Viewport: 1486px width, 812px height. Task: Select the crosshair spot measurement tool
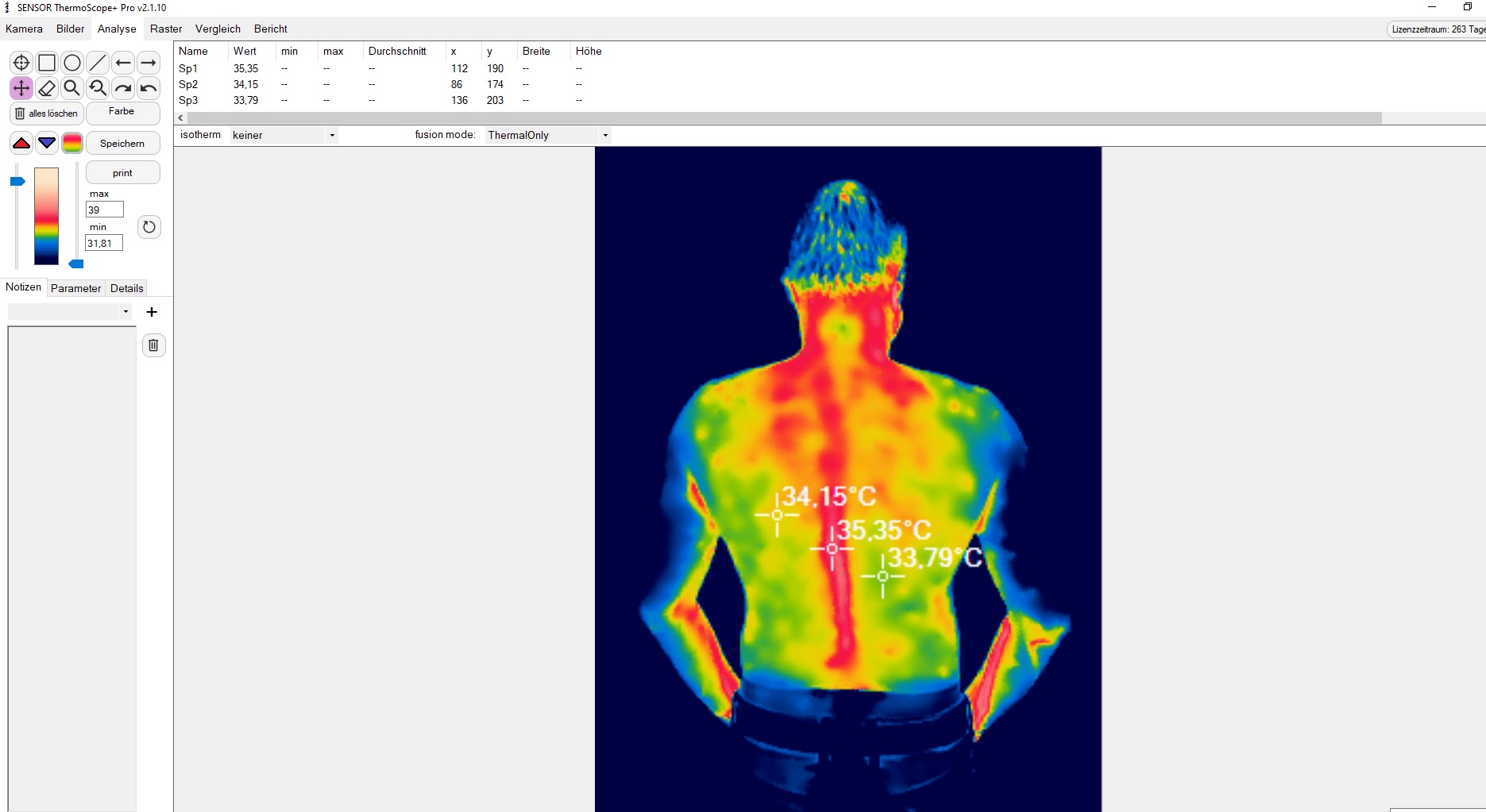coord(21,63)
